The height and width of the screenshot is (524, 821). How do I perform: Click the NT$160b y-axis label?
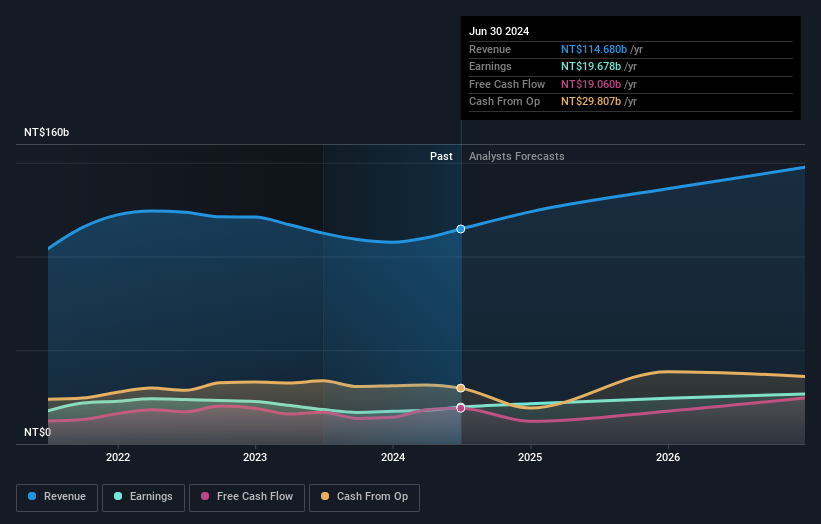pyautogui.click(x=47, y=132)
